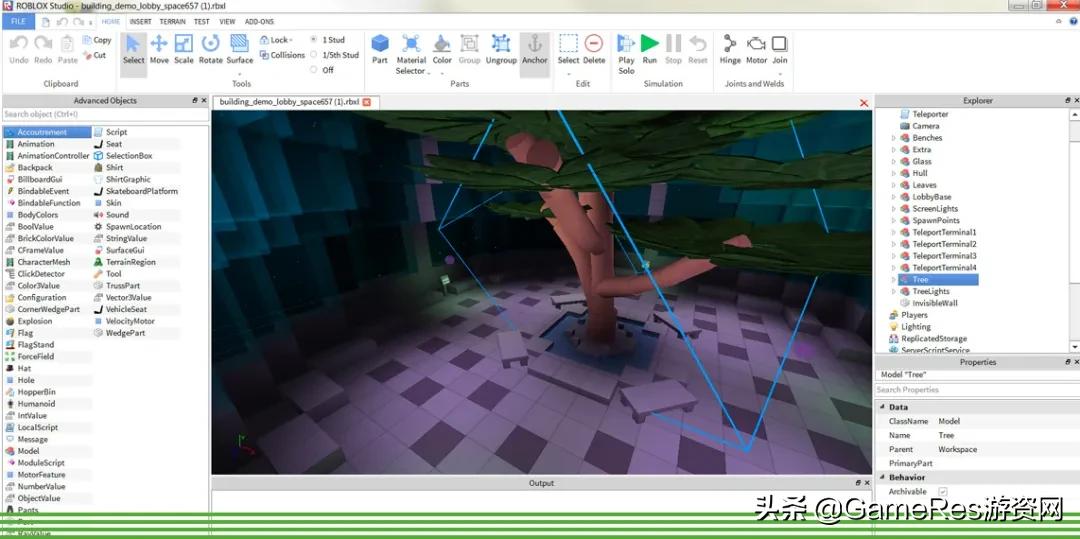This screenshot has height=539, width=1080.
Task: Toggle the Collisions option
Action: (282, 55)
